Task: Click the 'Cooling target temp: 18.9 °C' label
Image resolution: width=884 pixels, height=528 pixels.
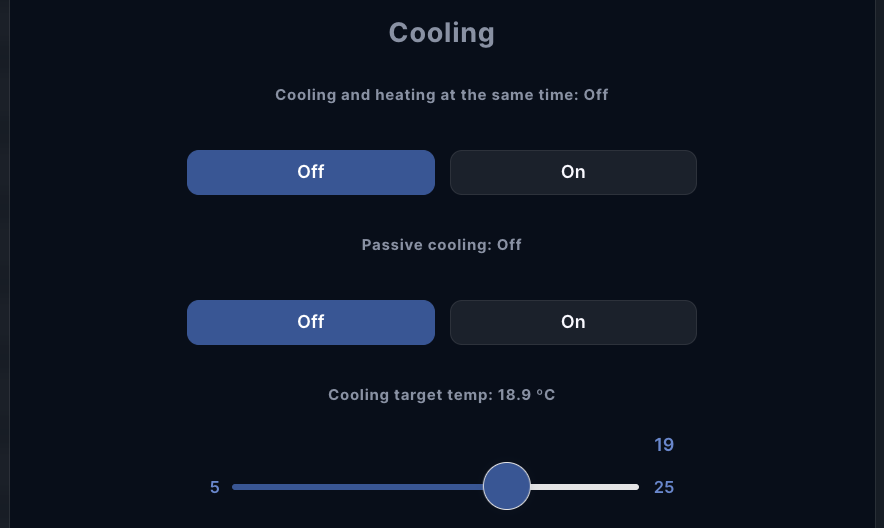Action: point(441,395)
